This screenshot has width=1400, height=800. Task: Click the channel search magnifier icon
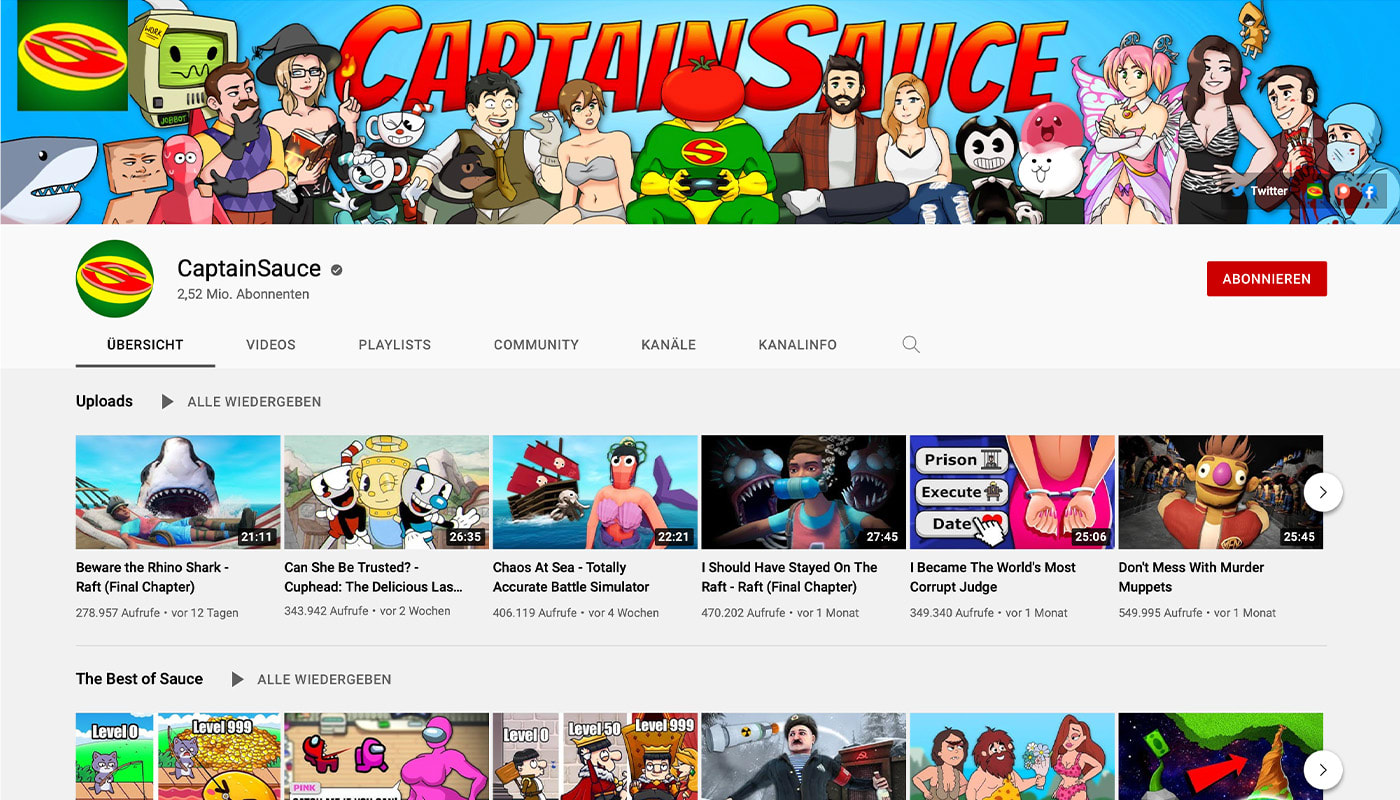[x=910, y=345]
